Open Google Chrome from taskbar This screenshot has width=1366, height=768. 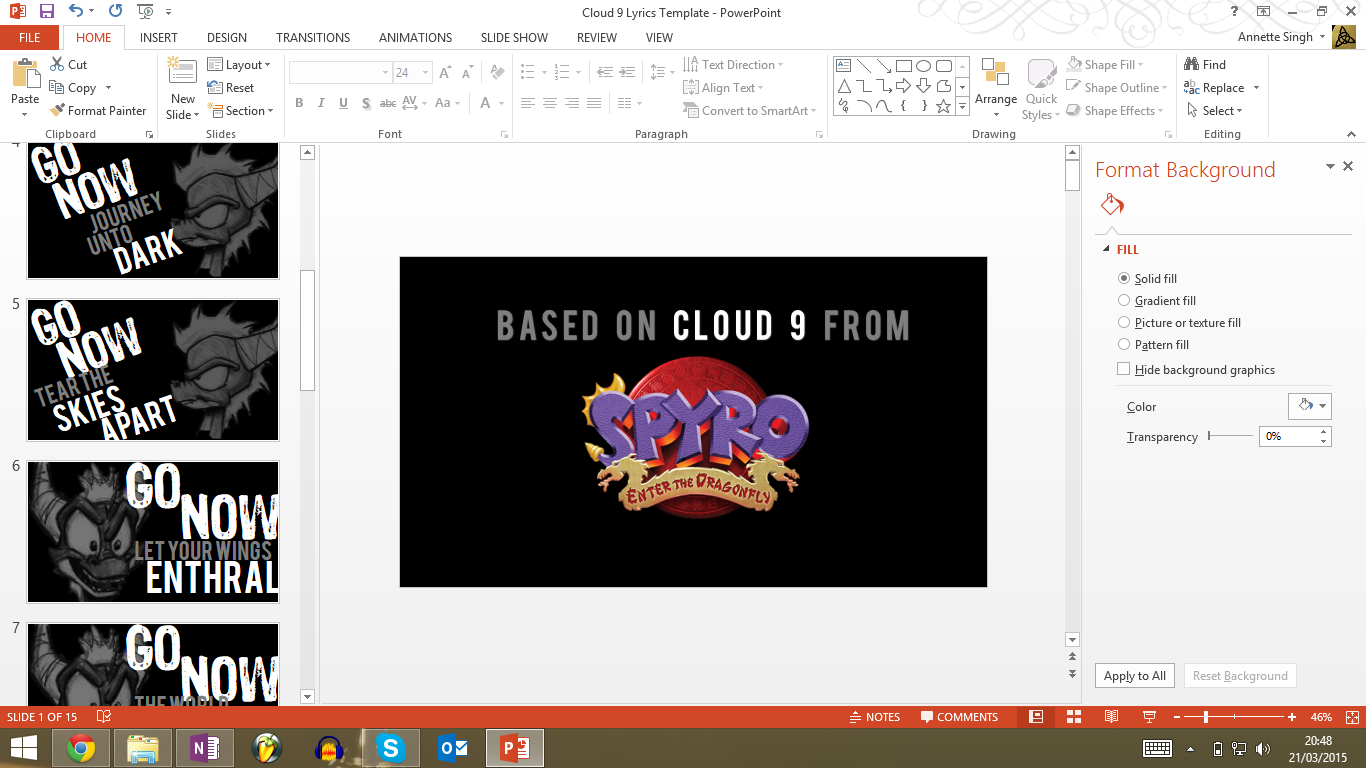(x=81, y=748)
